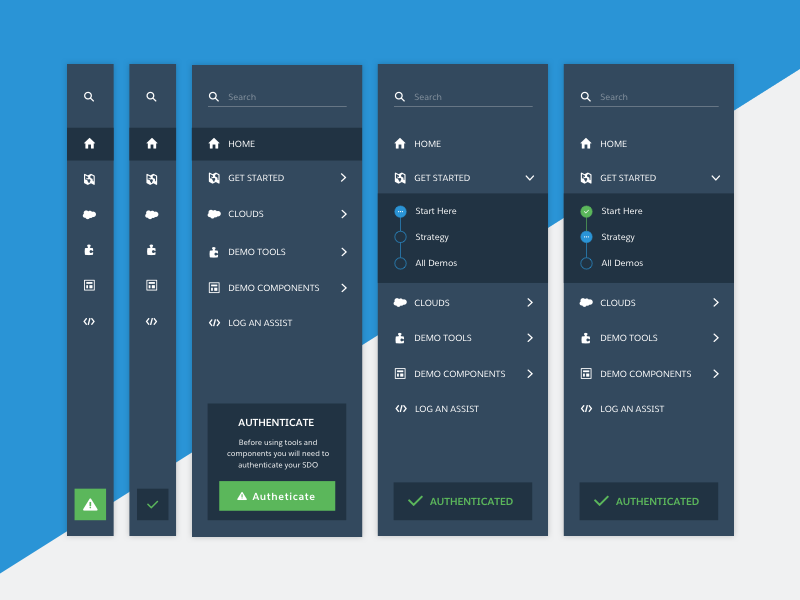
Task: Click search icon in collapsed sidebar with green checkmark
Action: point(151,96)
